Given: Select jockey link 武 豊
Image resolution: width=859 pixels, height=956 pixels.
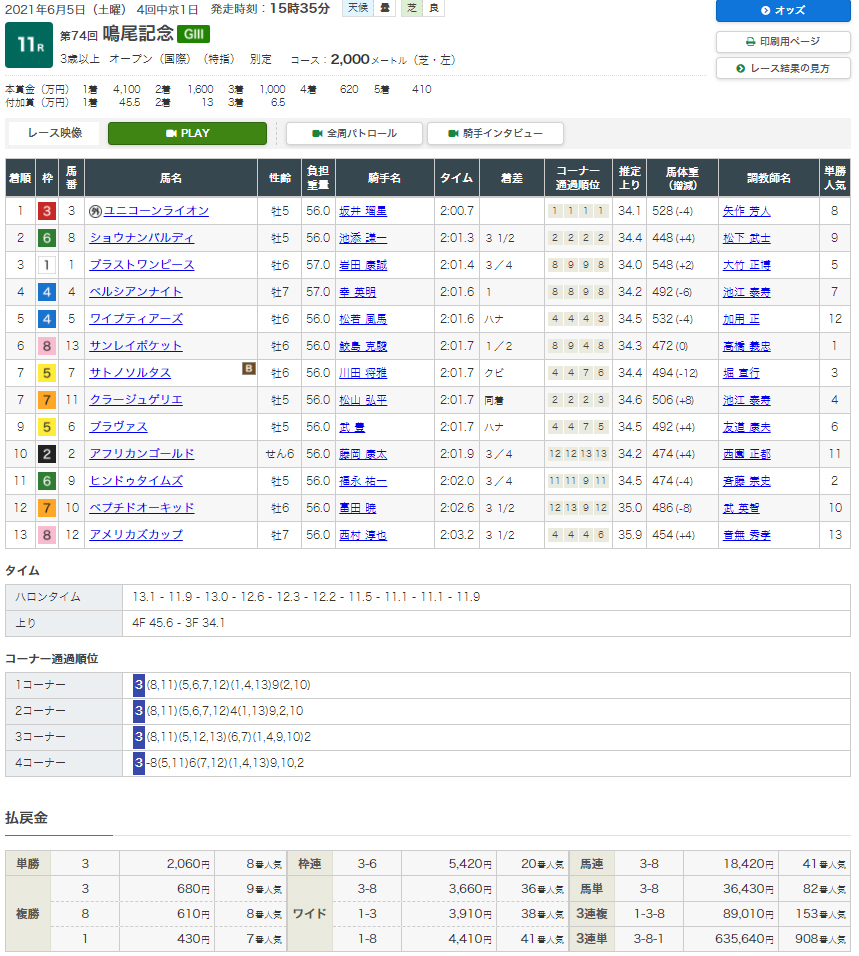Looking at the screenshot, I should (354, 427).
